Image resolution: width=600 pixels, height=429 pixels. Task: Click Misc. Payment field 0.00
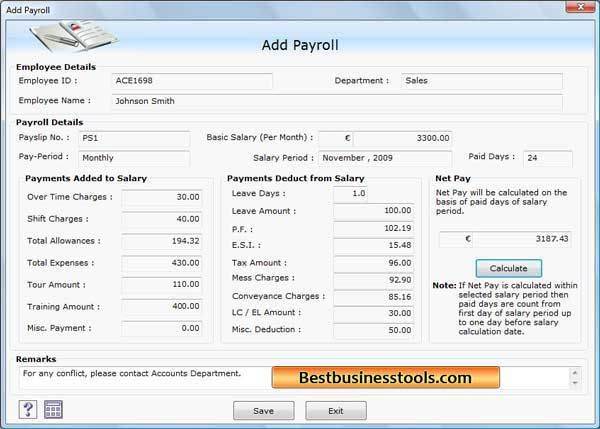[x=162, y=328]
